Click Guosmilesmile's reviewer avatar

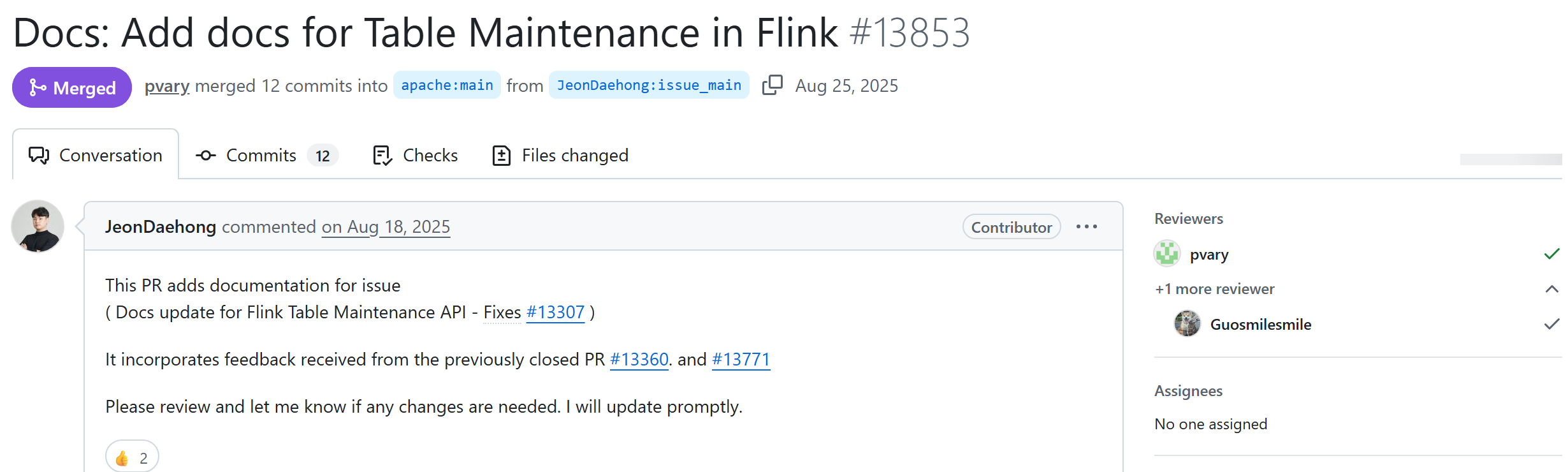[1187, 324]
